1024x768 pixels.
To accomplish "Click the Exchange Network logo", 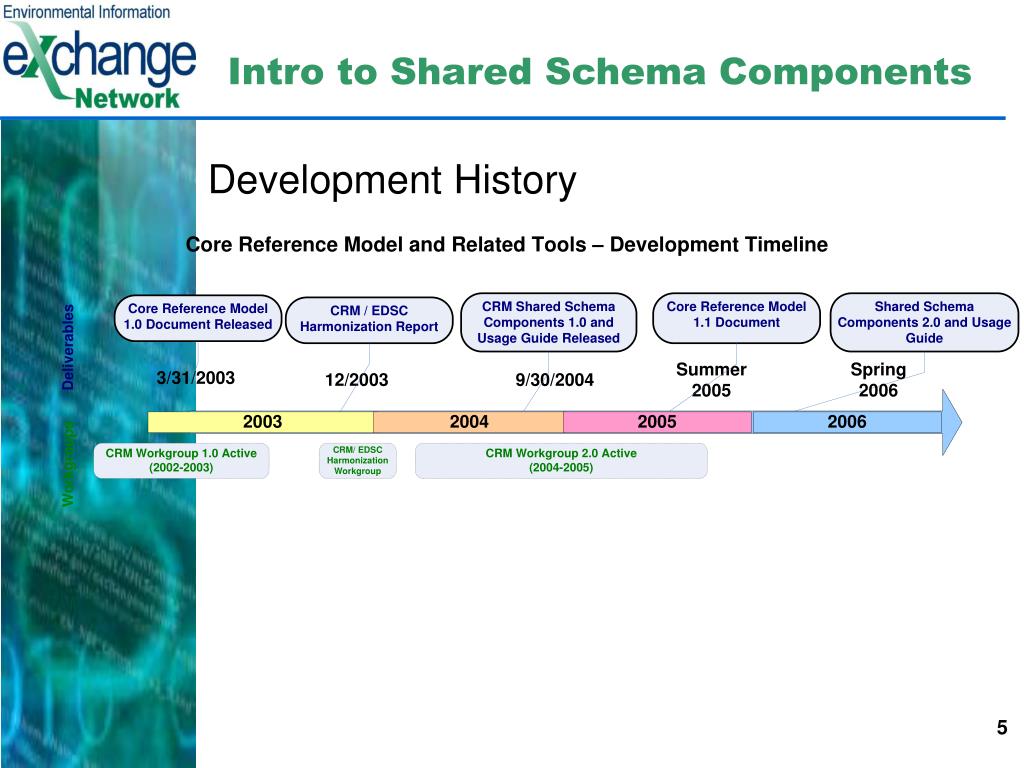I will (x=98, y=56).
